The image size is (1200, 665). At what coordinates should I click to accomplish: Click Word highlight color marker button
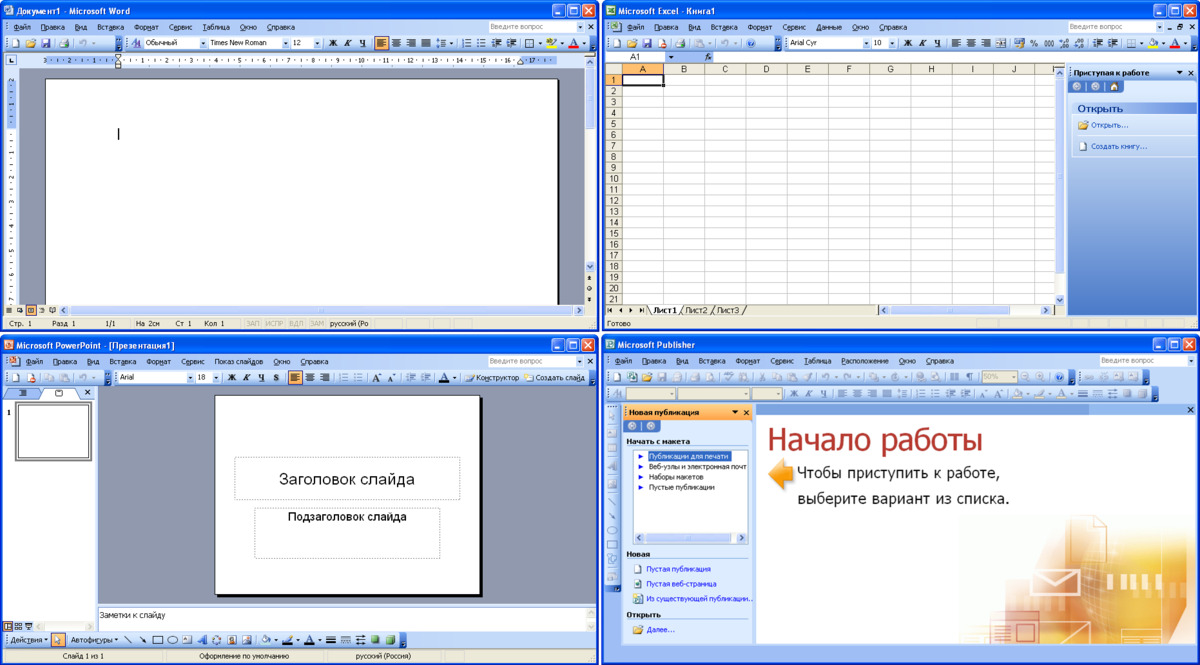tap(551, 43)
